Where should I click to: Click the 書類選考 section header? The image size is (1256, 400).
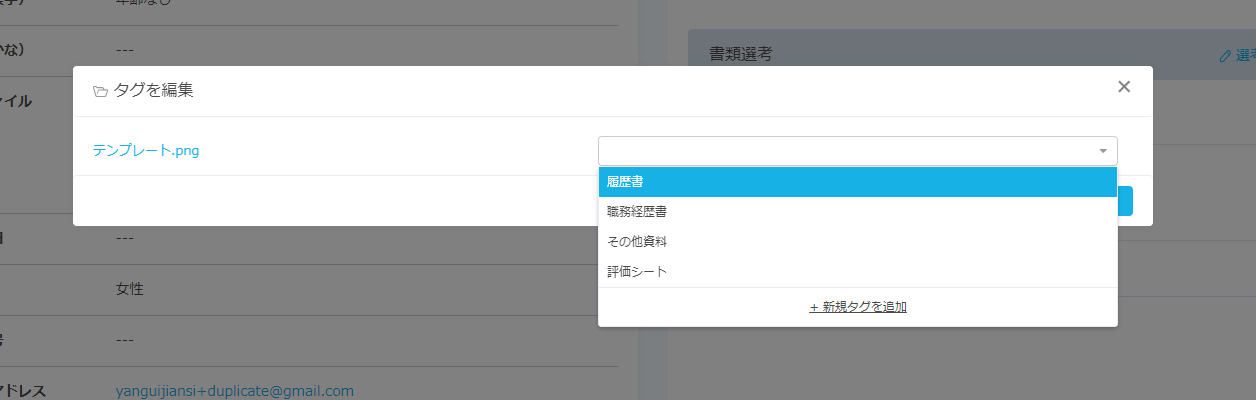pyautogui.click(x=740, y=55)
